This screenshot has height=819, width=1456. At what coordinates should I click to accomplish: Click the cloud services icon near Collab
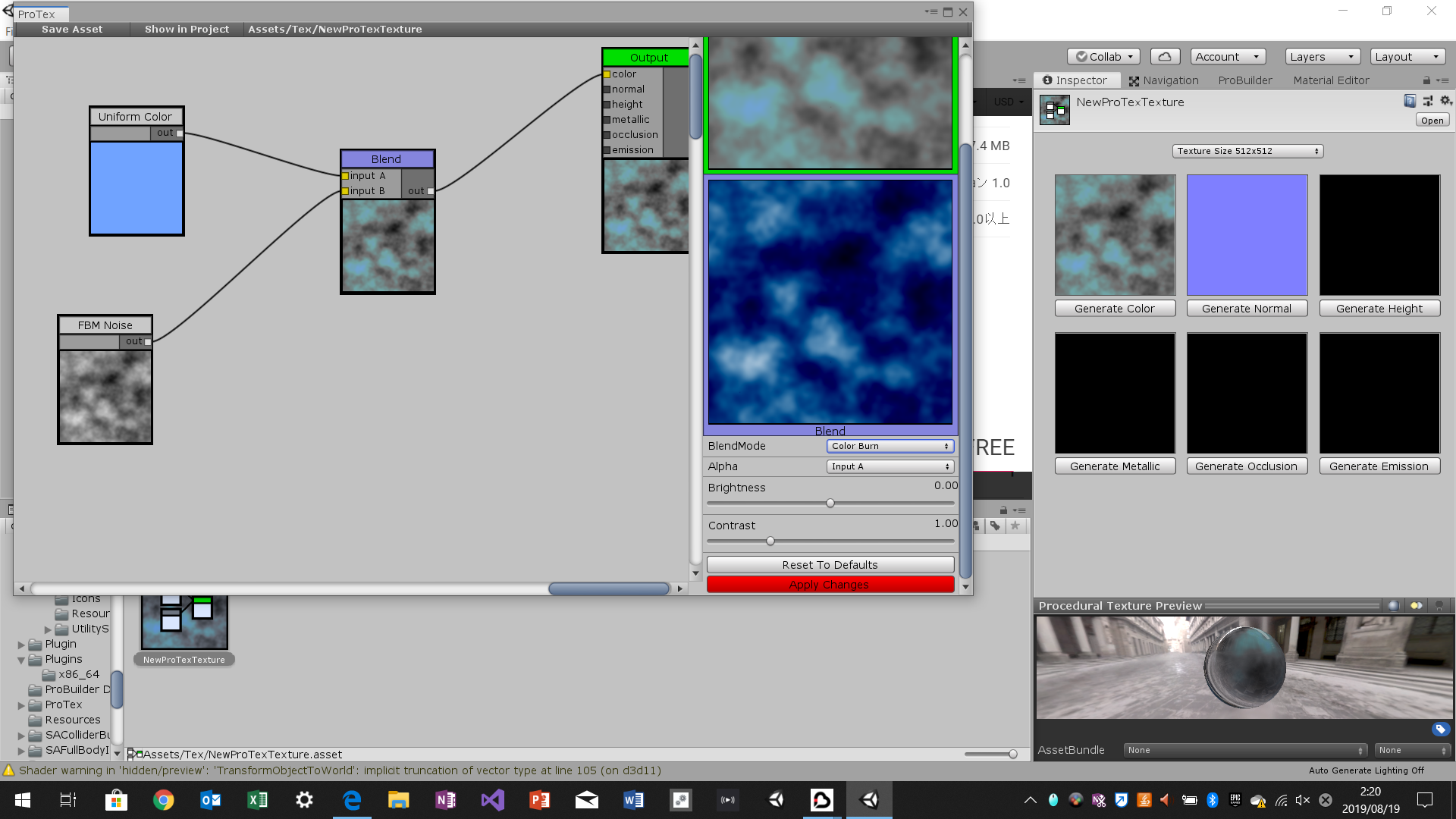coord(1165,57)
